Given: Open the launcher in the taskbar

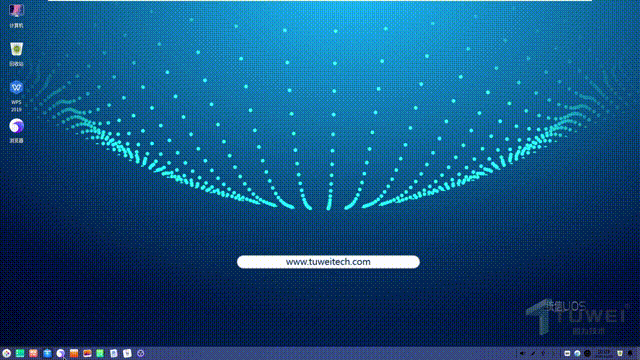Looking at the screenshot, I should point(7,353).
